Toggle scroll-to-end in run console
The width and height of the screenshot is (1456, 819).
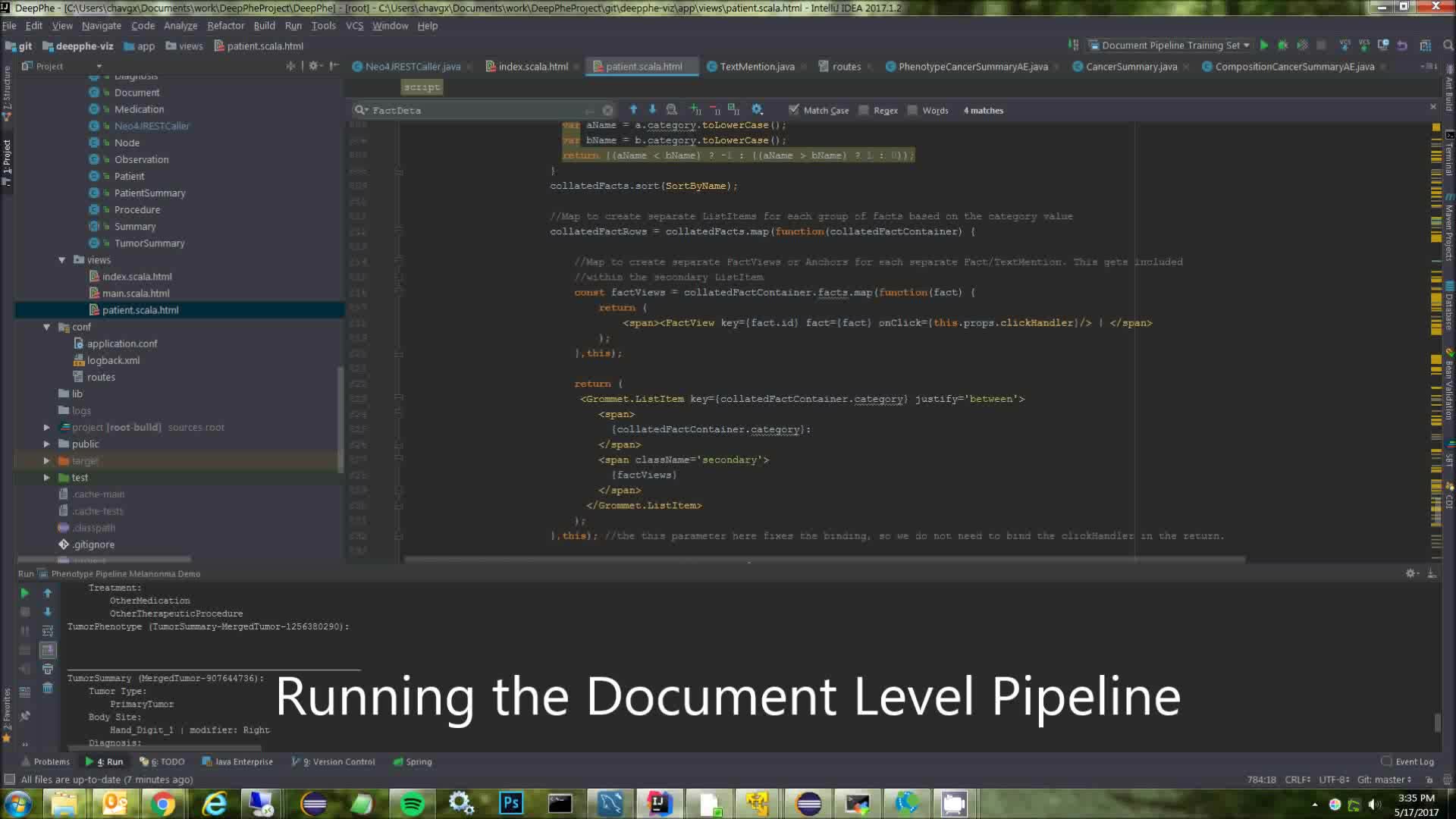[x=47, y=650]
